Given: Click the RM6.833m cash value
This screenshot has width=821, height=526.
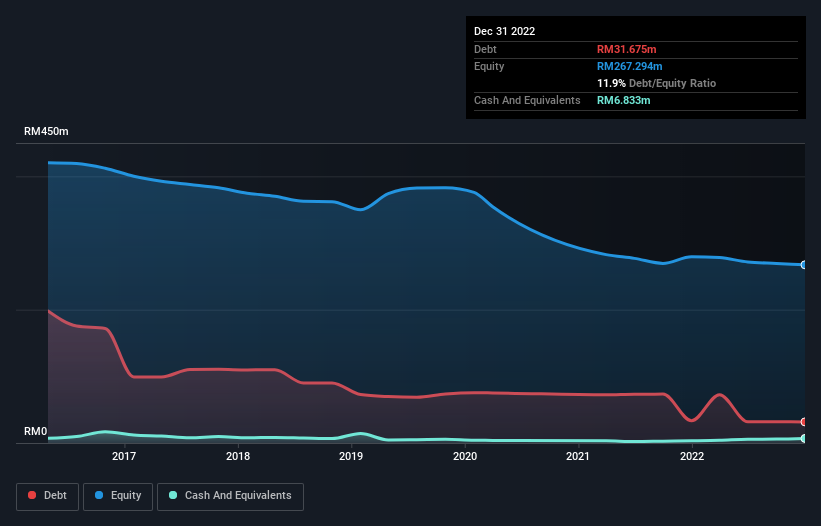Looking at the screenshot, I should pos(623,100).
